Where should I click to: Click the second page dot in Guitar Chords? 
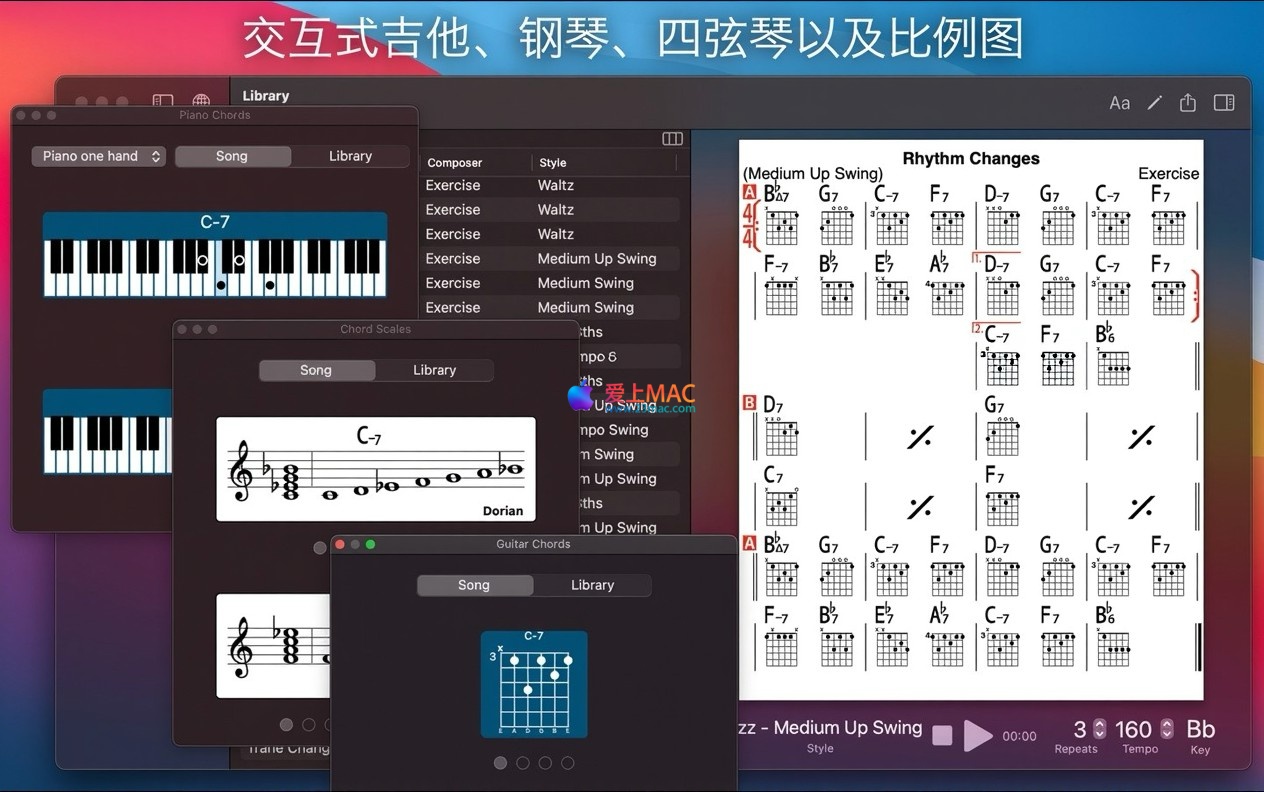(523, 763)
